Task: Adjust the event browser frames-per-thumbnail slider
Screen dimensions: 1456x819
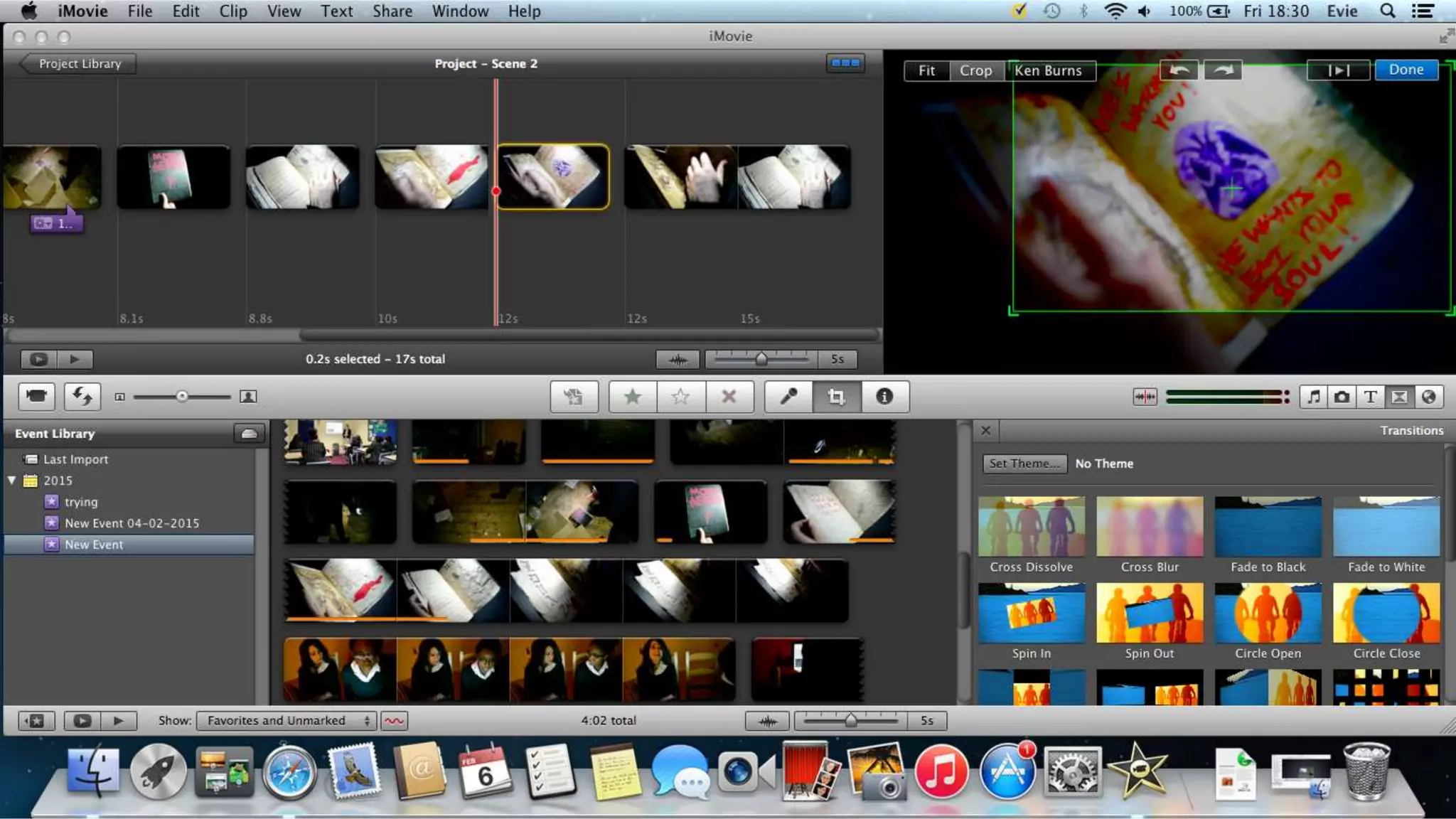Action: point(851,721)
